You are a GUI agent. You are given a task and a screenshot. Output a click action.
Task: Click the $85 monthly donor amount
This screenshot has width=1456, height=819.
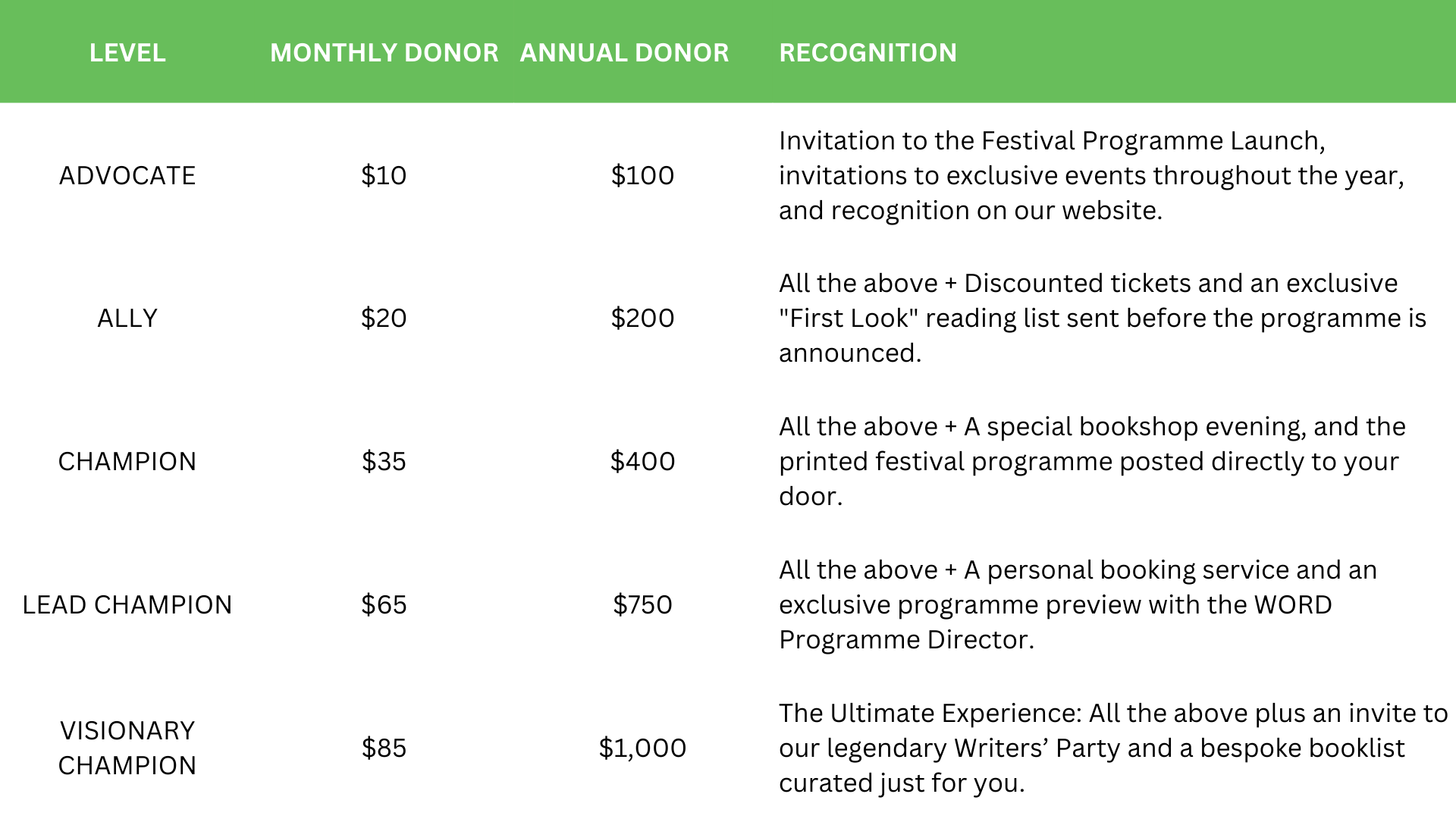click(x=384, y=748)
